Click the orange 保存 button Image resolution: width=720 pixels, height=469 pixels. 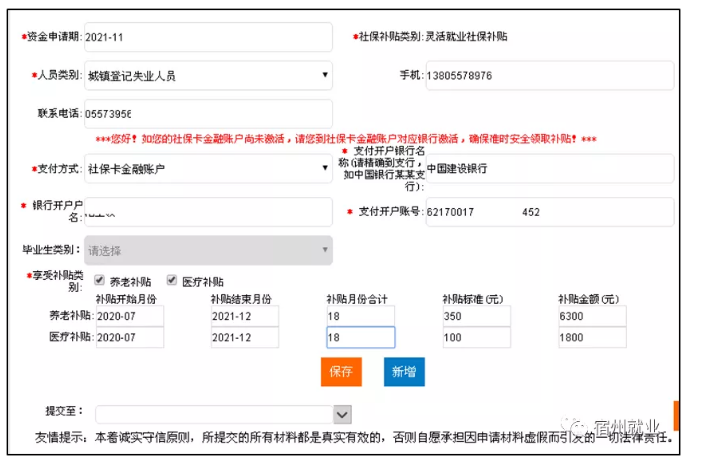click(340, 372)
